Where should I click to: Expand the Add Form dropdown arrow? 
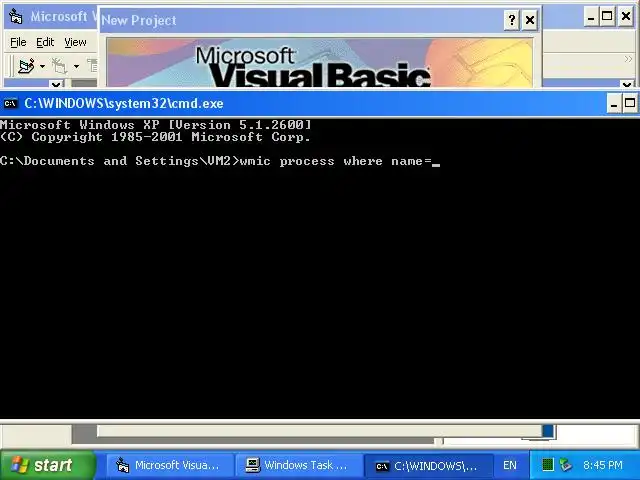(x=76, y=66)
